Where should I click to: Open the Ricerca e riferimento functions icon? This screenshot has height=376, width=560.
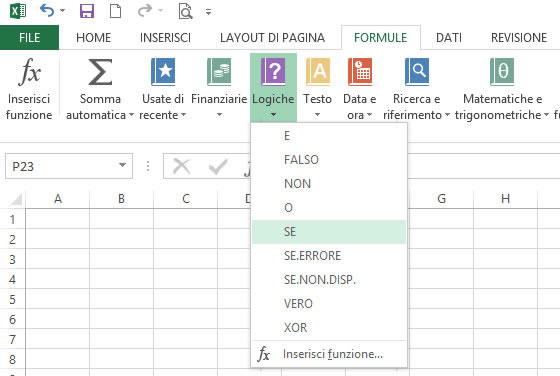(x=416, y=72)
